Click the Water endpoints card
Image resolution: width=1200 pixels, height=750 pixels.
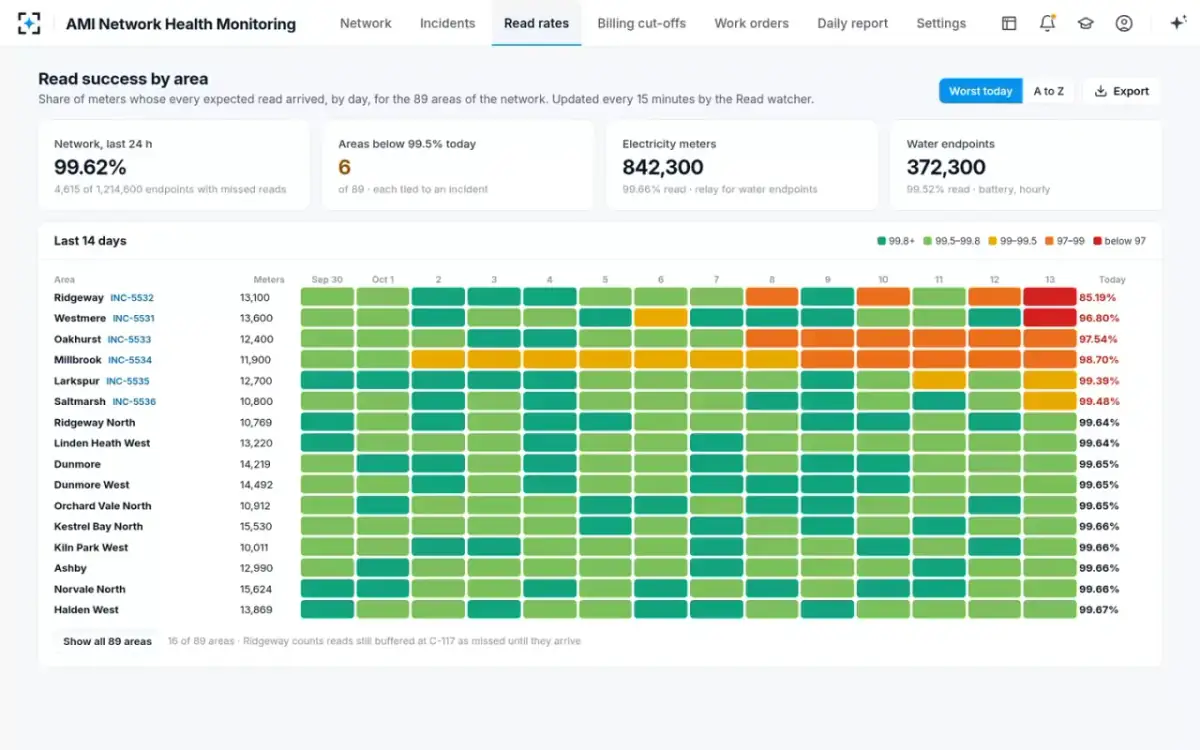(x=1026, y=165)
